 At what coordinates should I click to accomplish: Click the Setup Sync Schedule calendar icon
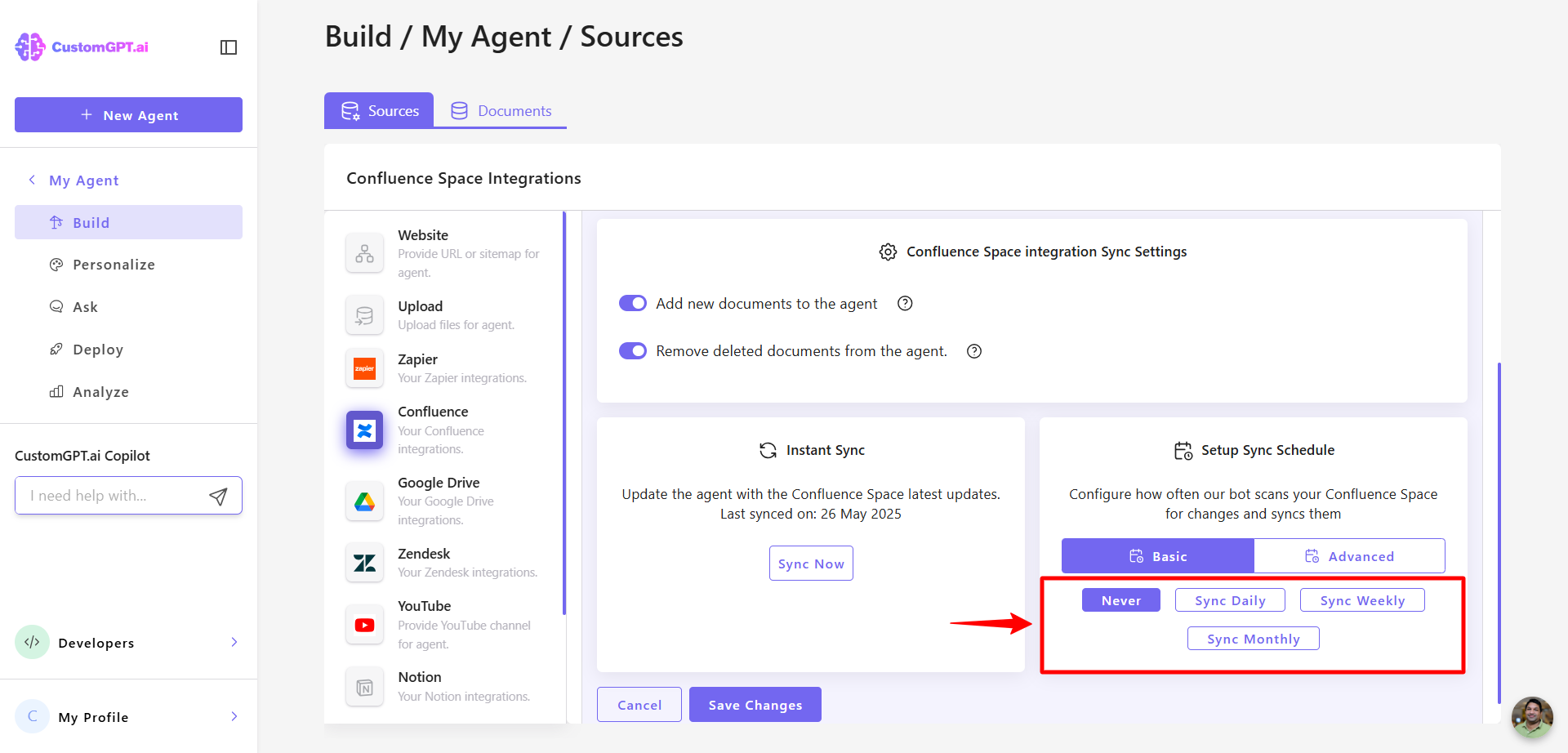[1183, 451]
